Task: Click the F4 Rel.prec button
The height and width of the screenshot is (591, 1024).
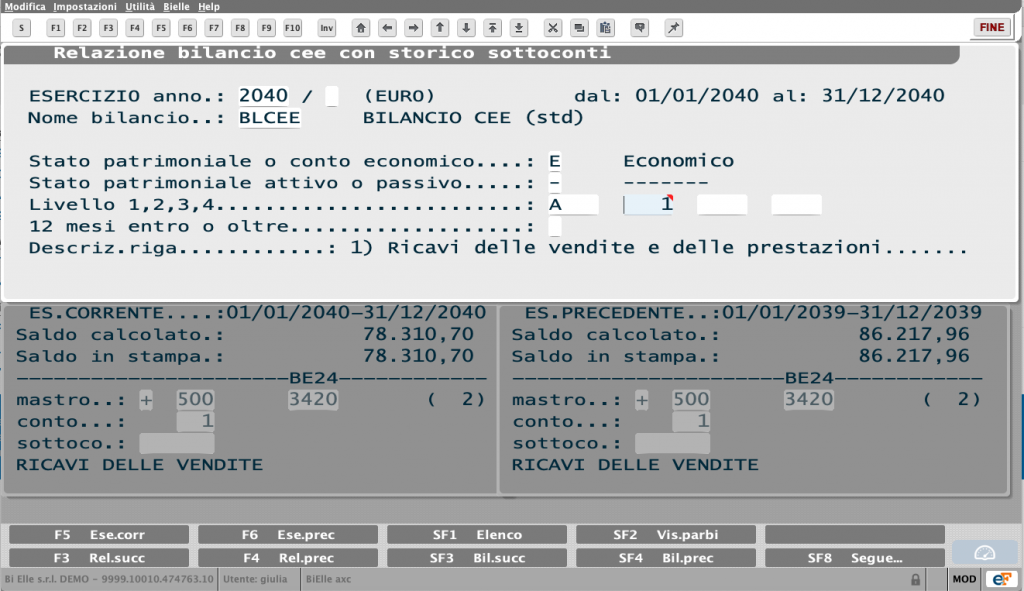Action: 288,558
